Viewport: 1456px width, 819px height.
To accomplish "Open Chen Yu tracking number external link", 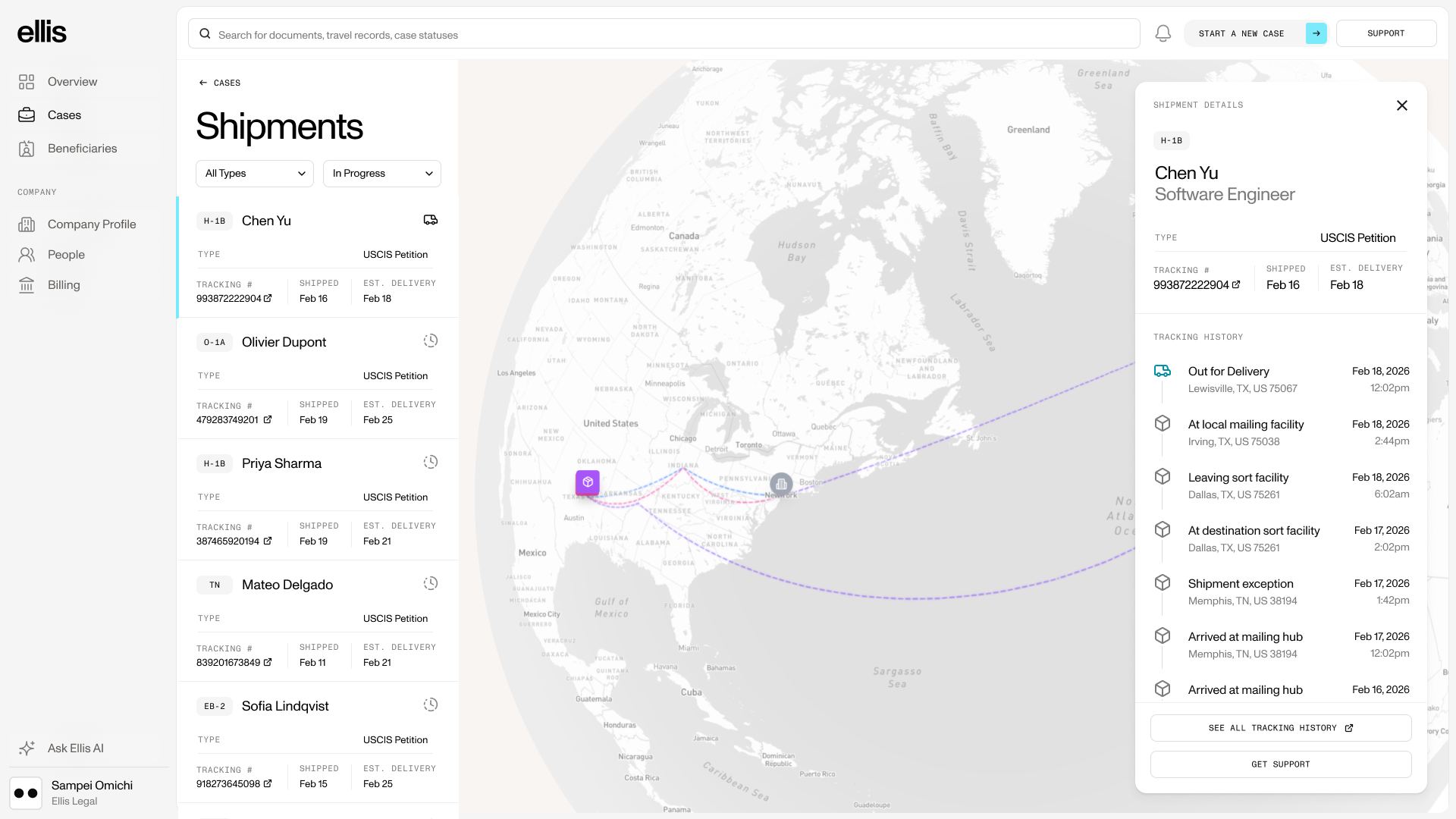I will [268, 299].
